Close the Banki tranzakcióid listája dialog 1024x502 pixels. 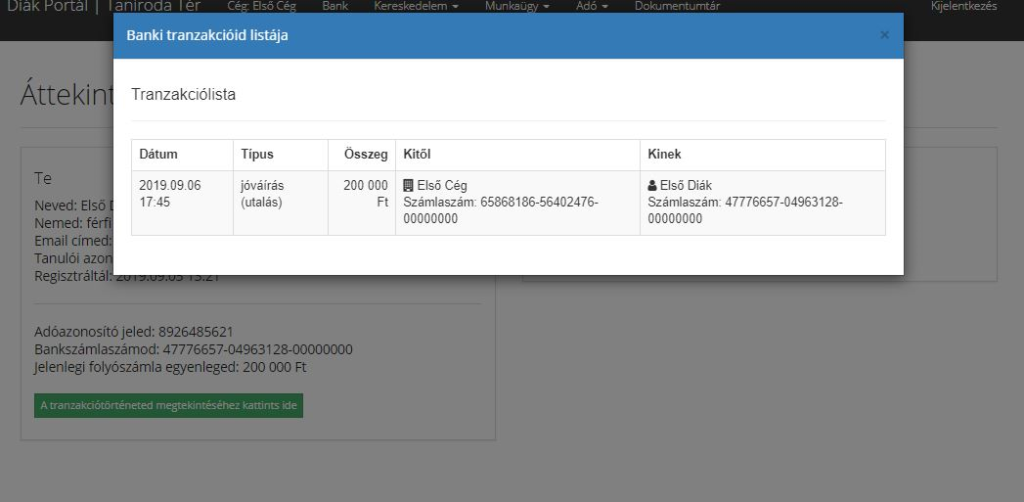tap(884, 35)
